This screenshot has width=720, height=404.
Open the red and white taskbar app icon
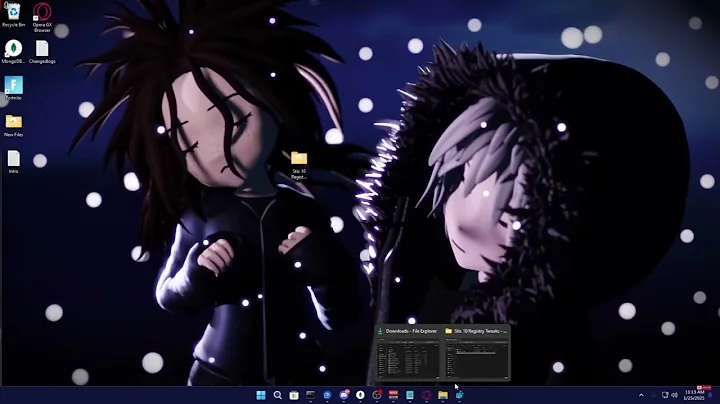(x=394, y=395)
